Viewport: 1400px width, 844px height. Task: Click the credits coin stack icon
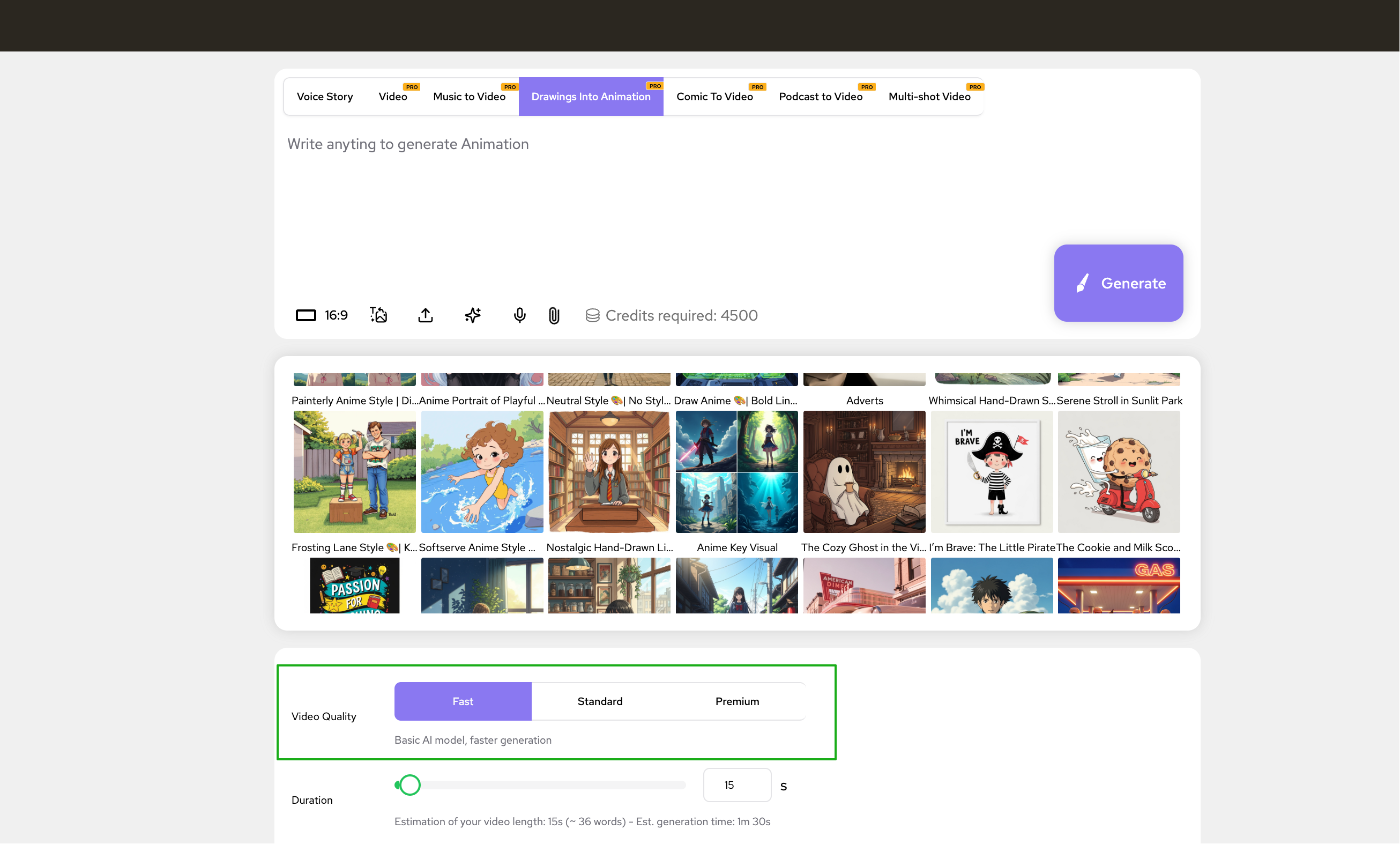(593, 315)
